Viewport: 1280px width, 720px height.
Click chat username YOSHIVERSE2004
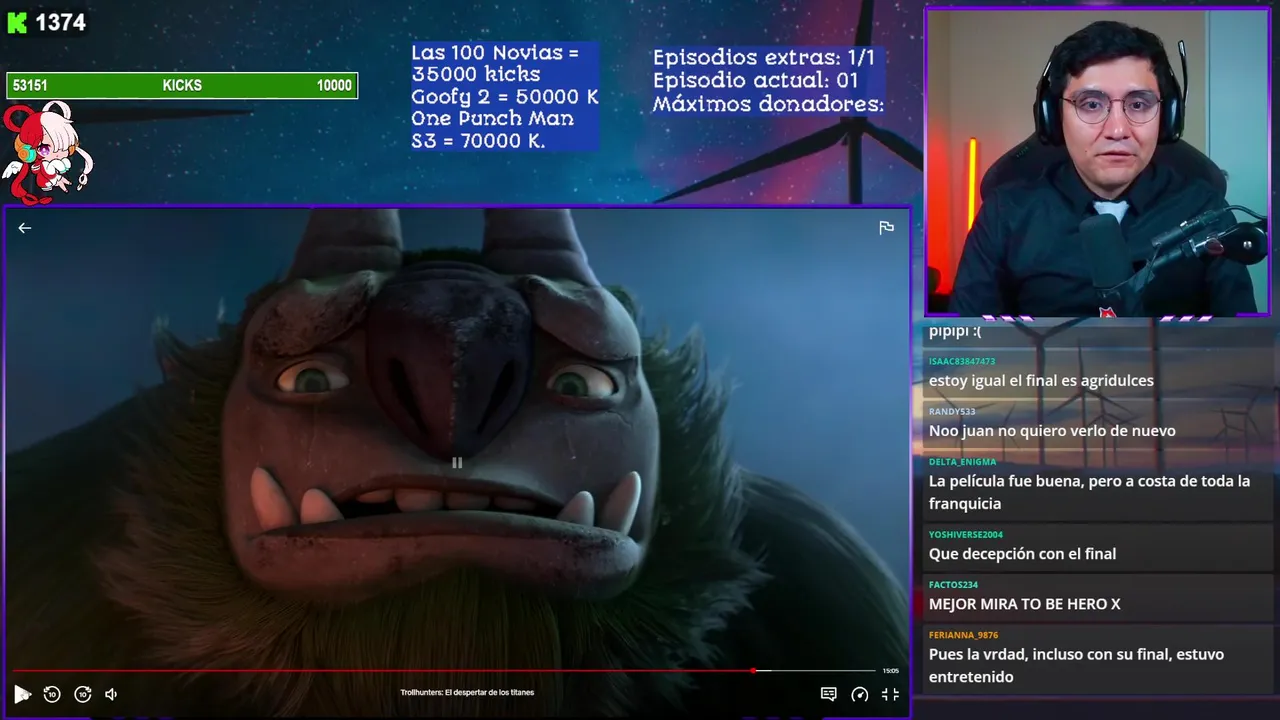[x=966, y=534]
